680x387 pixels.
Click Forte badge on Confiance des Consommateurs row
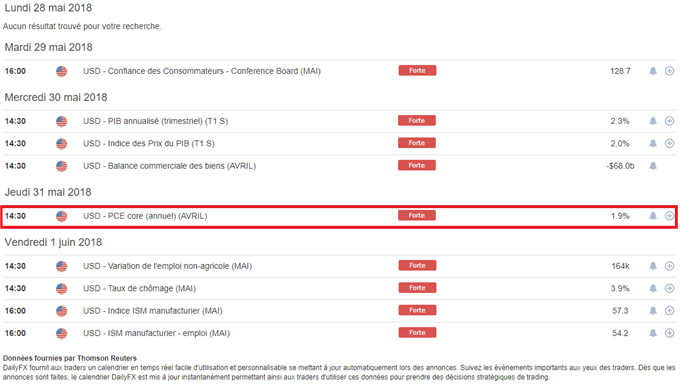click(x=417, y=70)
